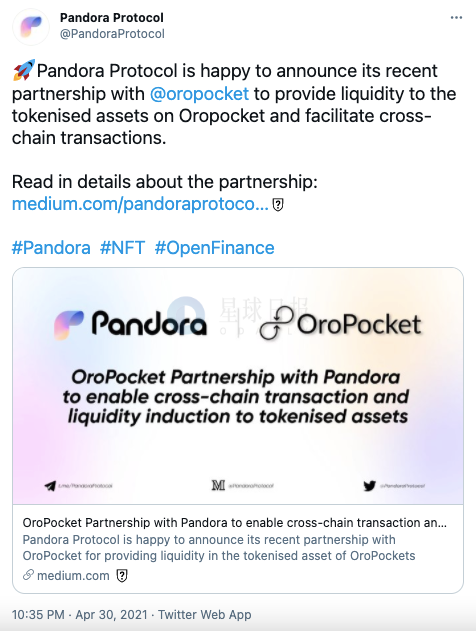Click the Pandora logo in card image

(130, 324)
